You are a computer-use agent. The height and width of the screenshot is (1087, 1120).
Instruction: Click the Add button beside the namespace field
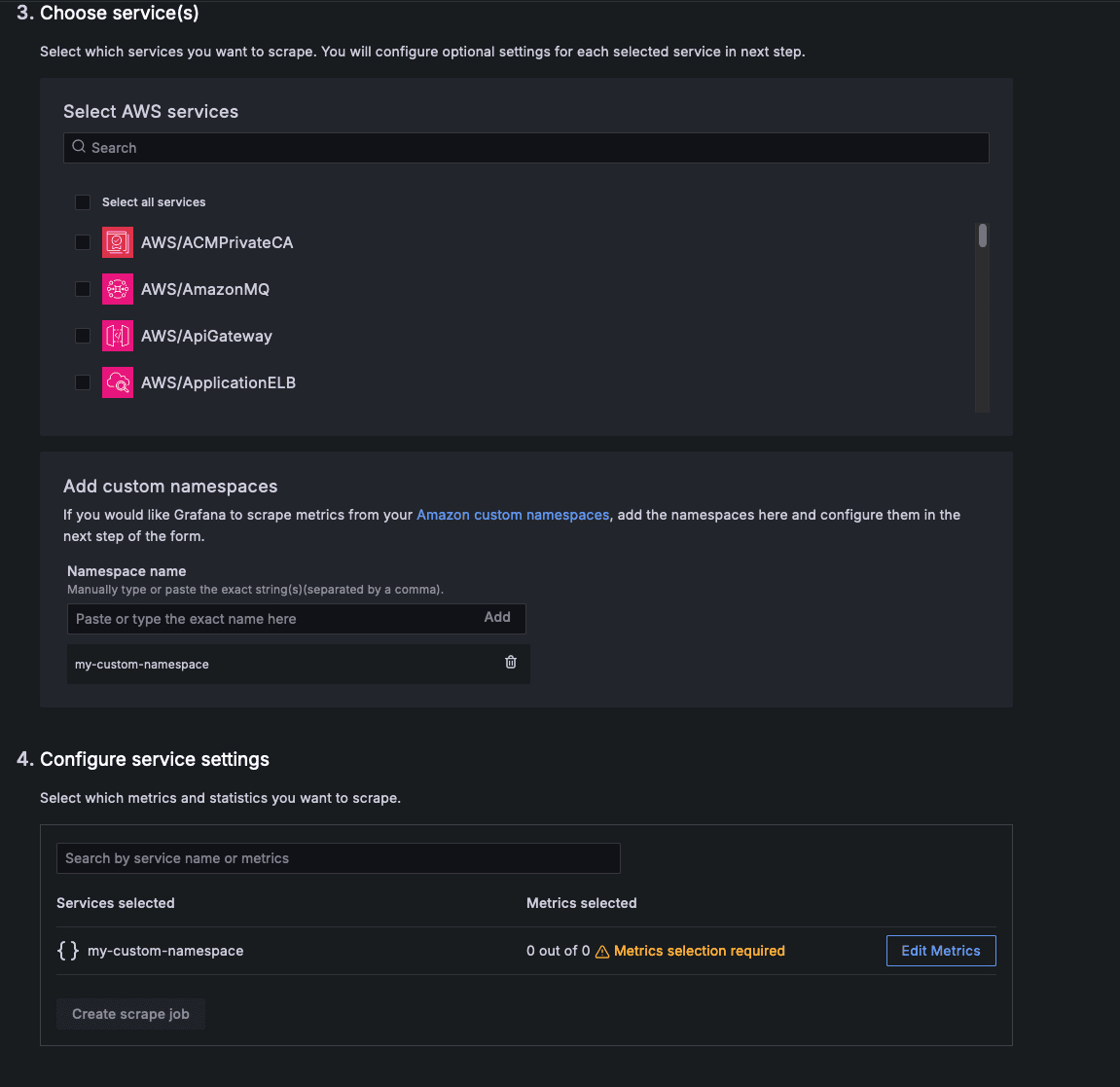pos(497,617)
